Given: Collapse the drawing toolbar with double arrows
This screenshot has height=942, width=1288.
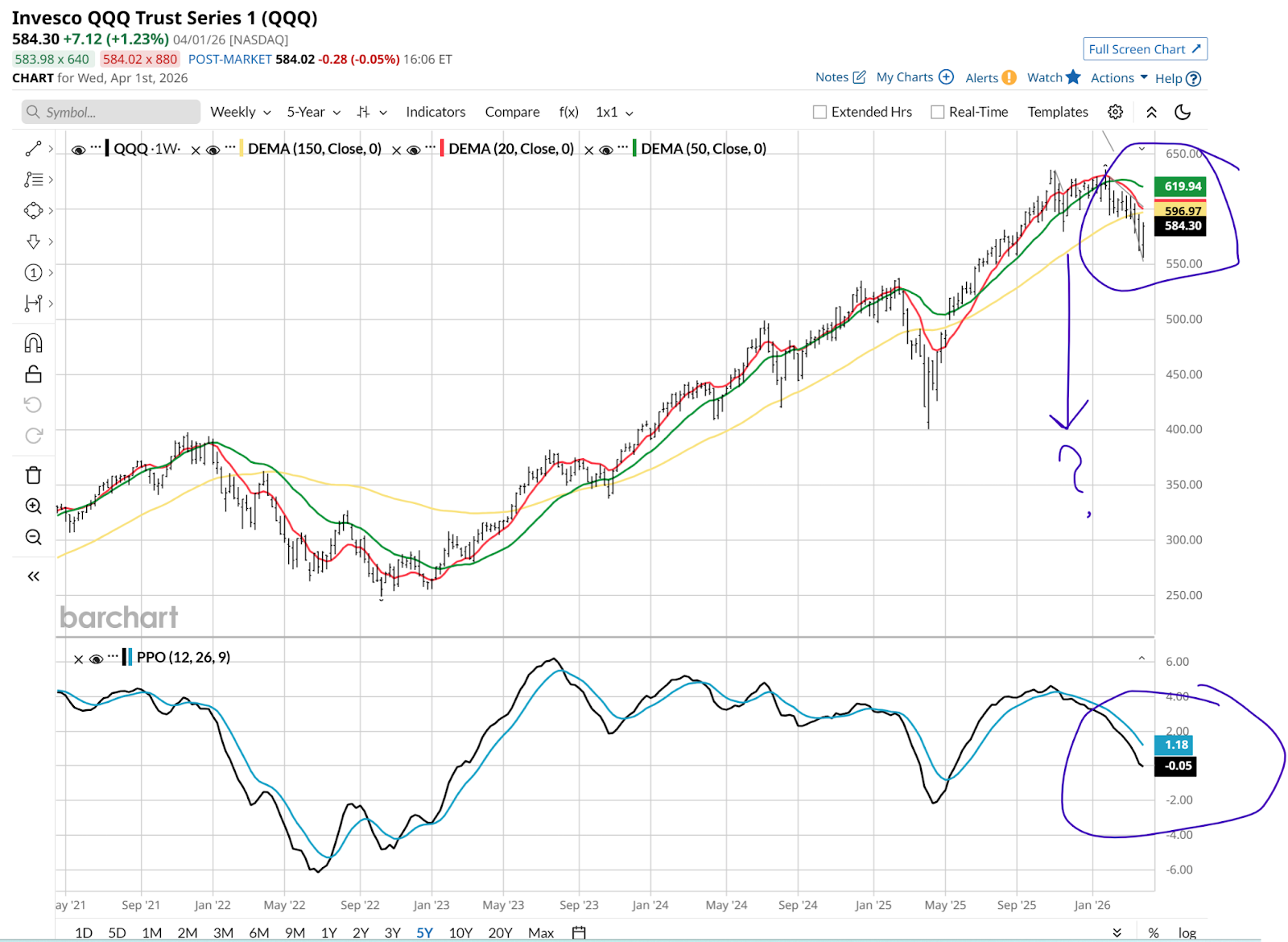Looking at the screenshot, I should point(33,576).
